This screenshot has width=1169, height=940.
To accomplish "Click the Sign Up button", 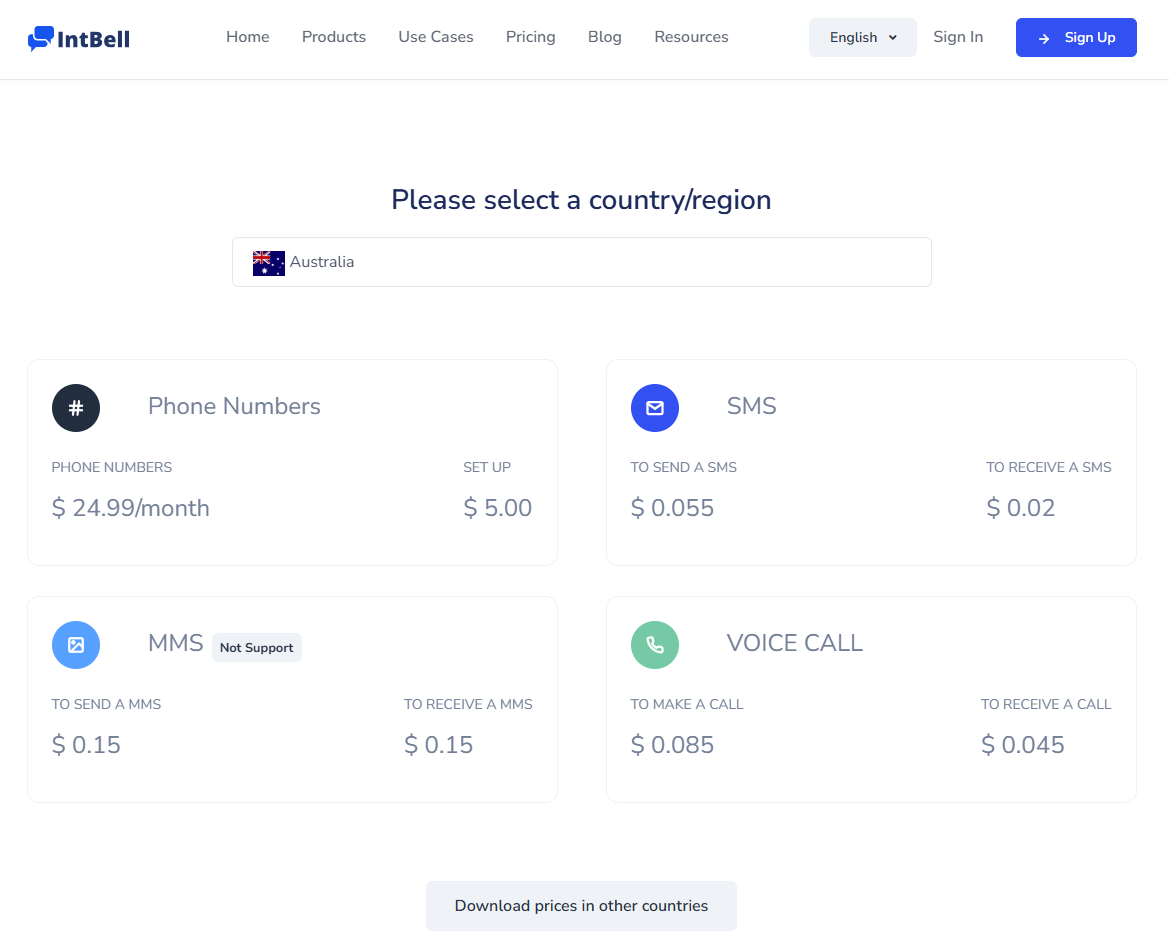I will pyautogui.click(x=1076, y=37).
